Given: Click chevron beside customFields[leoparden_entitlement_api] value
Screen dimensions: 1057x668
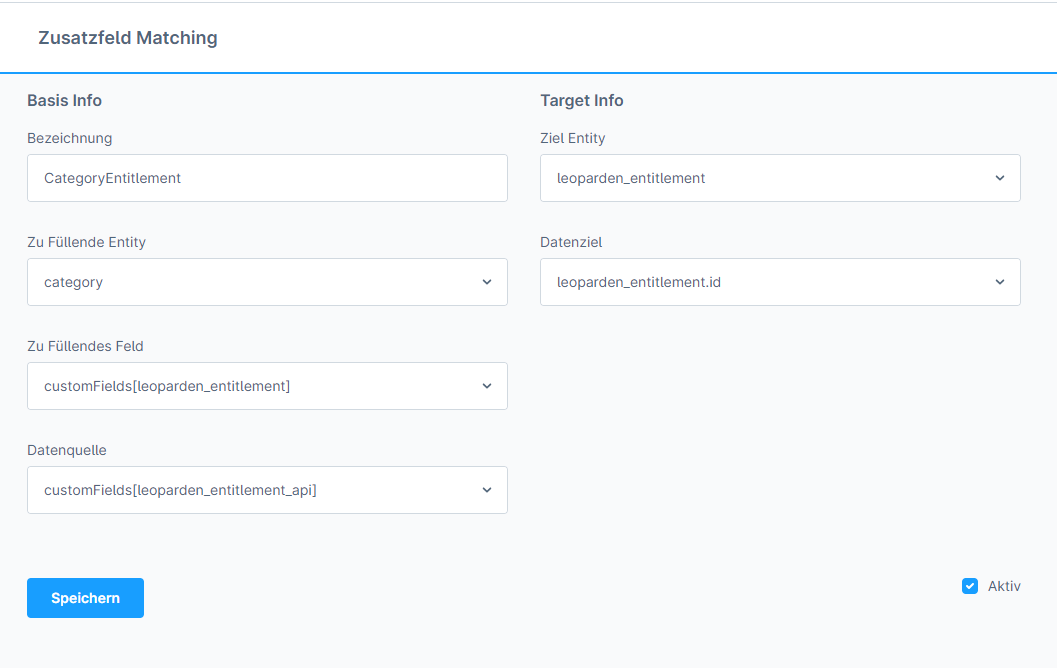Looking at the screenshot, I should (487, 490).
